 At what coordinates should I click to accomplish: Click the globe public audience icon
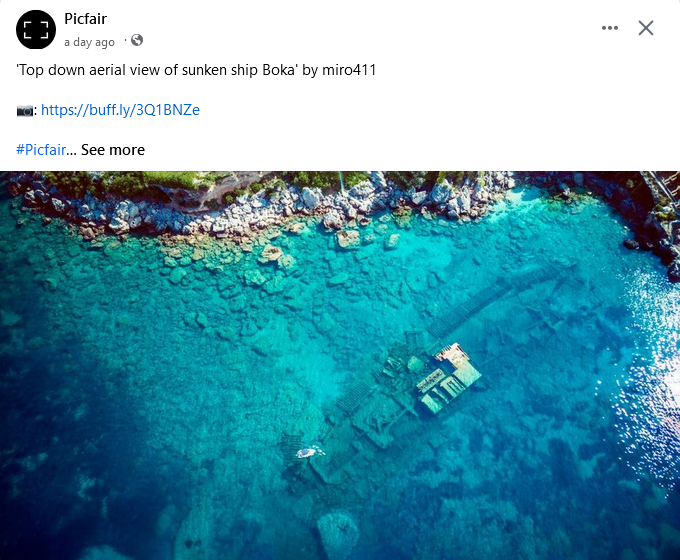coord(137,40)
